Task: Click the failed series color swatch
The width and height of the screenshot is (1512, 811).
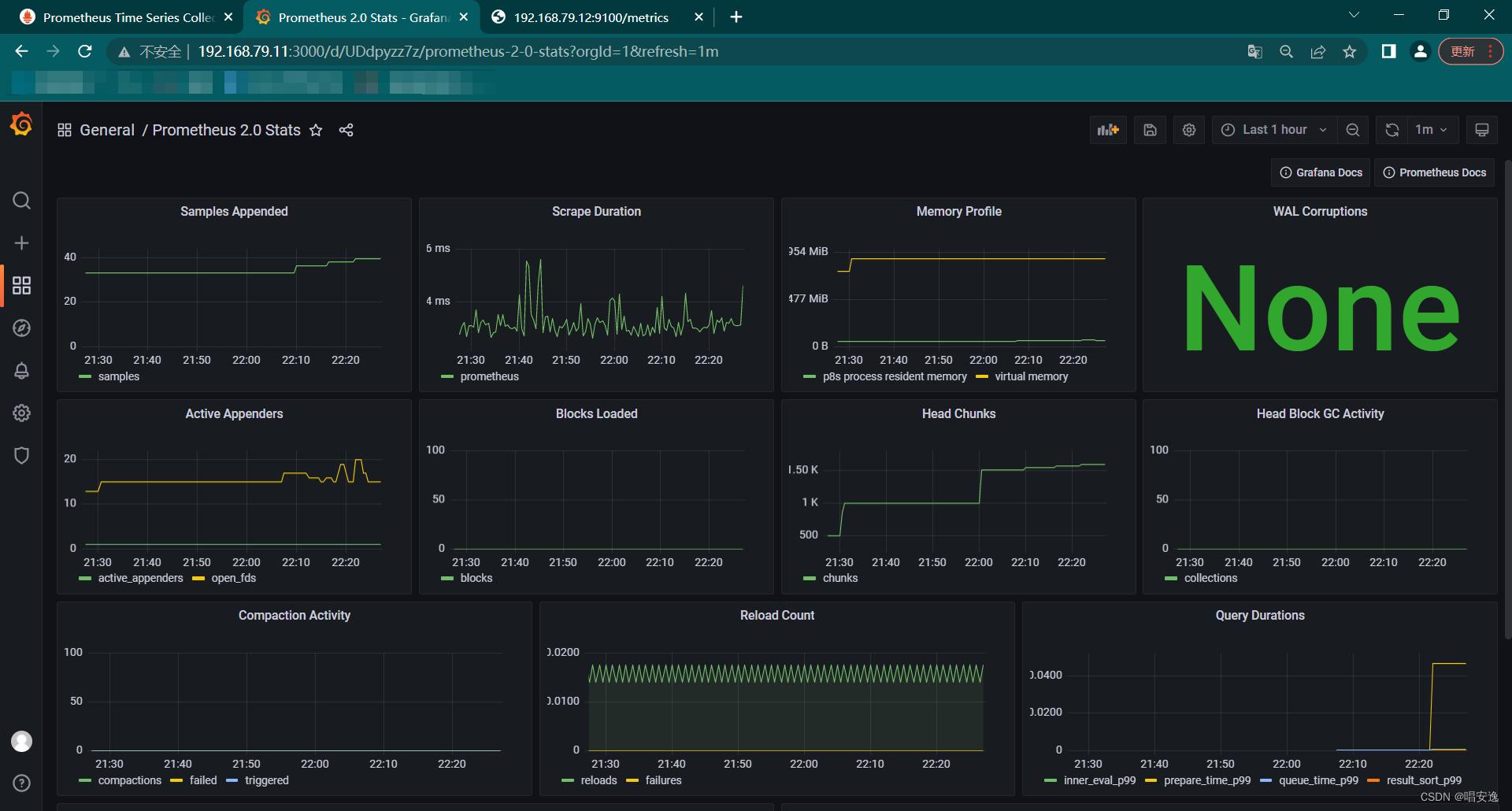Action: tap(176, 780)
